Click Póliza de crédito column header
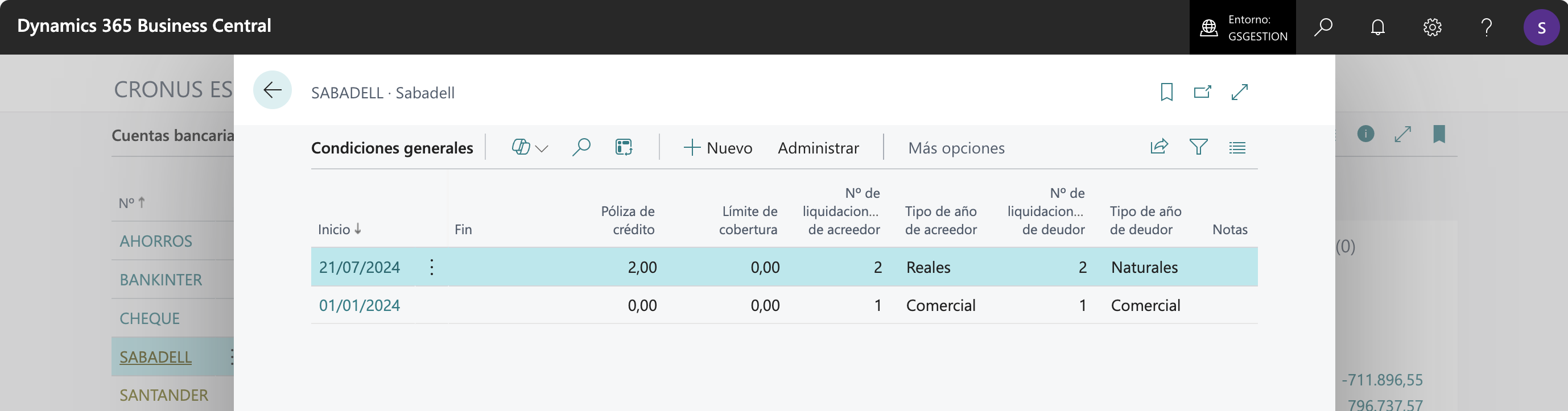 click(627, 220)
